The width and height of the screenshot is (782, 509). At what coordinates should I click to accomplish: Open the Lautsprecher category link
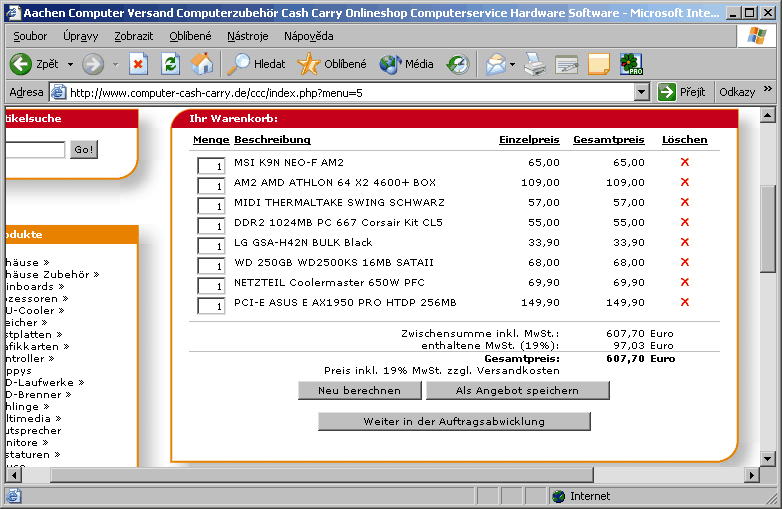pos(33,430)
